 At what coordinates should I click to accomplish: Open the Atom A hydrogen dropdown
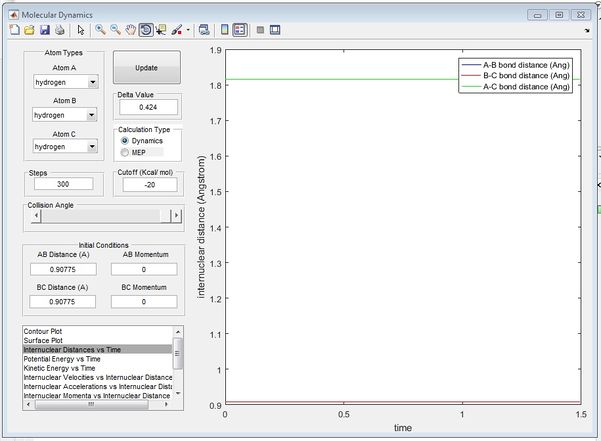pos(66,82)
